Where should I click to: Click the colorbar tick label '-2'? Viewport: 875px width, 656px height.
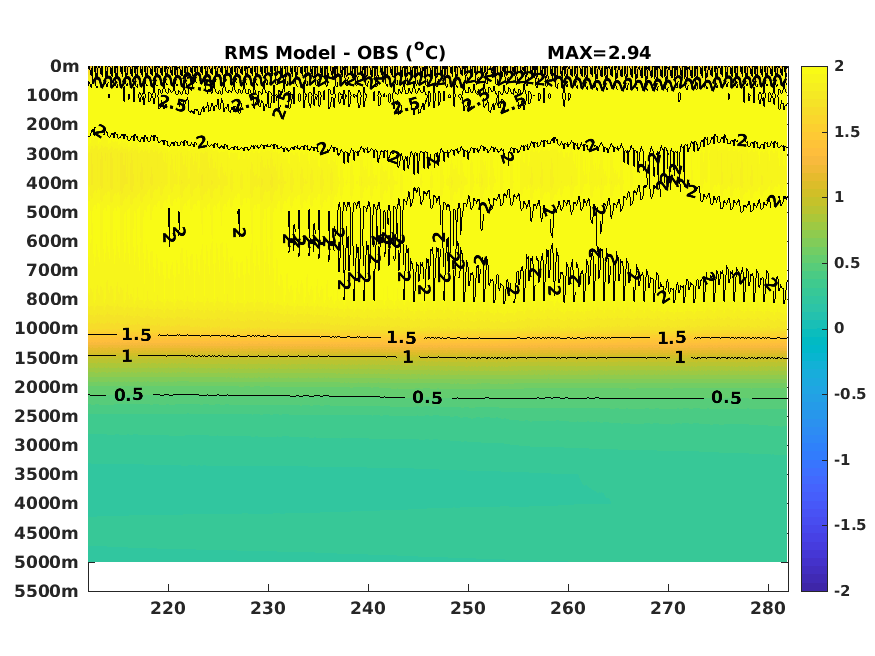point(842,590)
